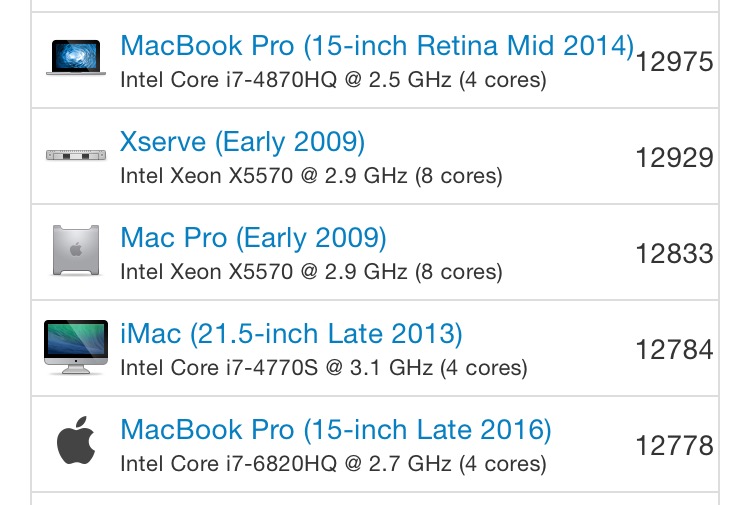Screen dimensions: 746x505
Task: Click the Apple logo icon
Action: (x=76, y=440)
